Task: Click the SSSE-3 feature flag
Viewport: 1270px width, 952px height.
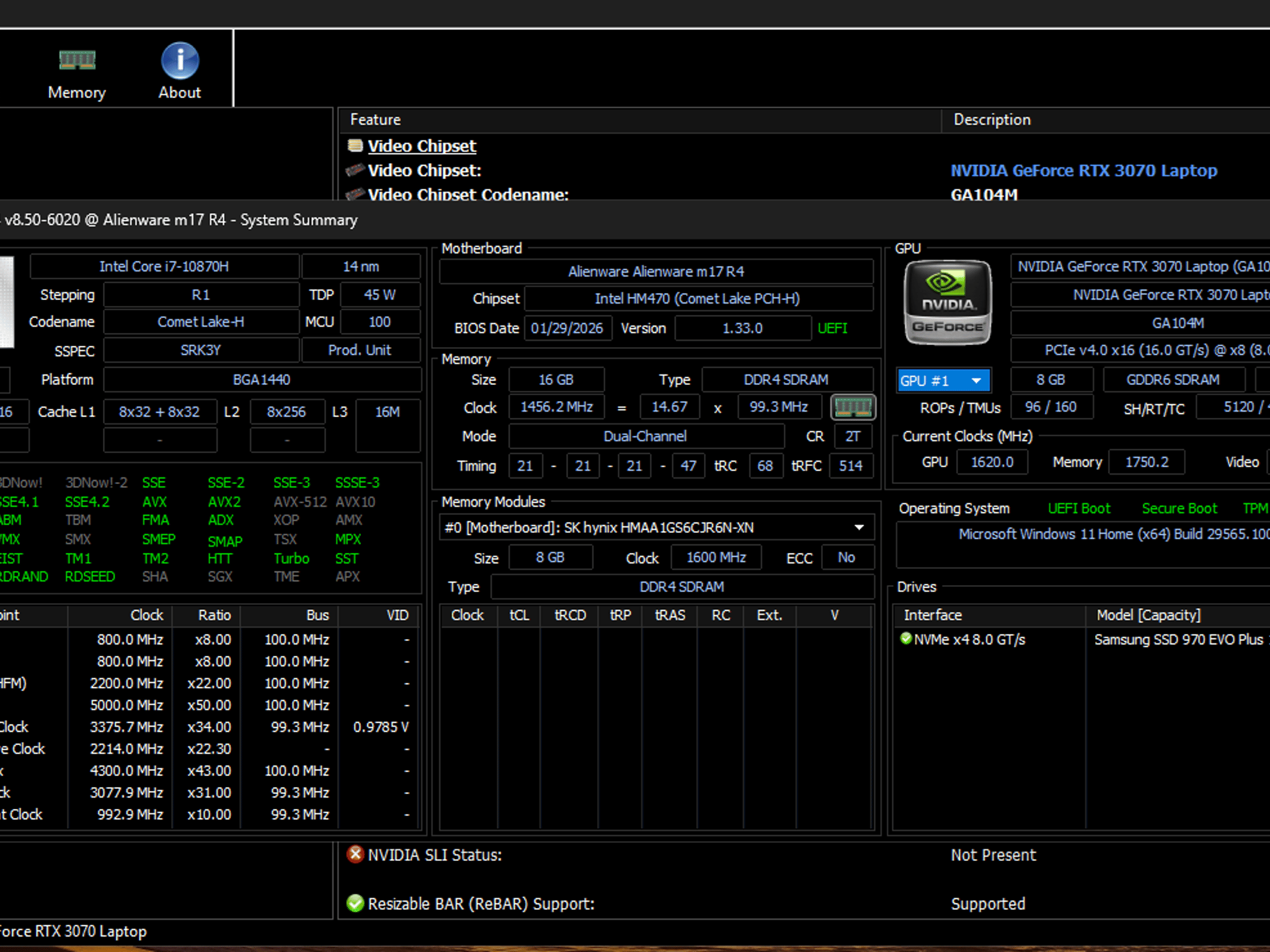Action: click(x=357, y=483)
